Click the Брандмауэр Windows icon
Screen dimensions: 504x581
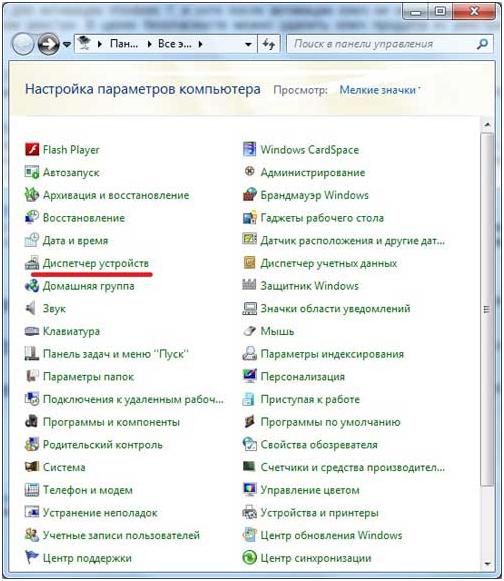coord(249,195)
